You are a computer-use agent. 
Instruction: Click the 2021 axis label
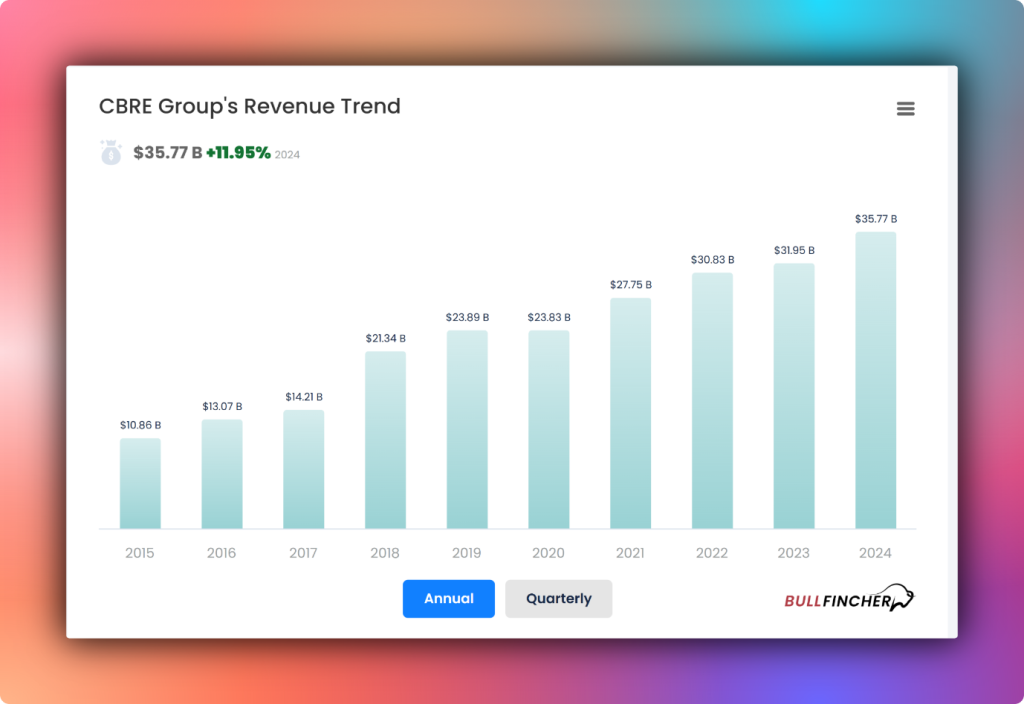tap(630, 553)
